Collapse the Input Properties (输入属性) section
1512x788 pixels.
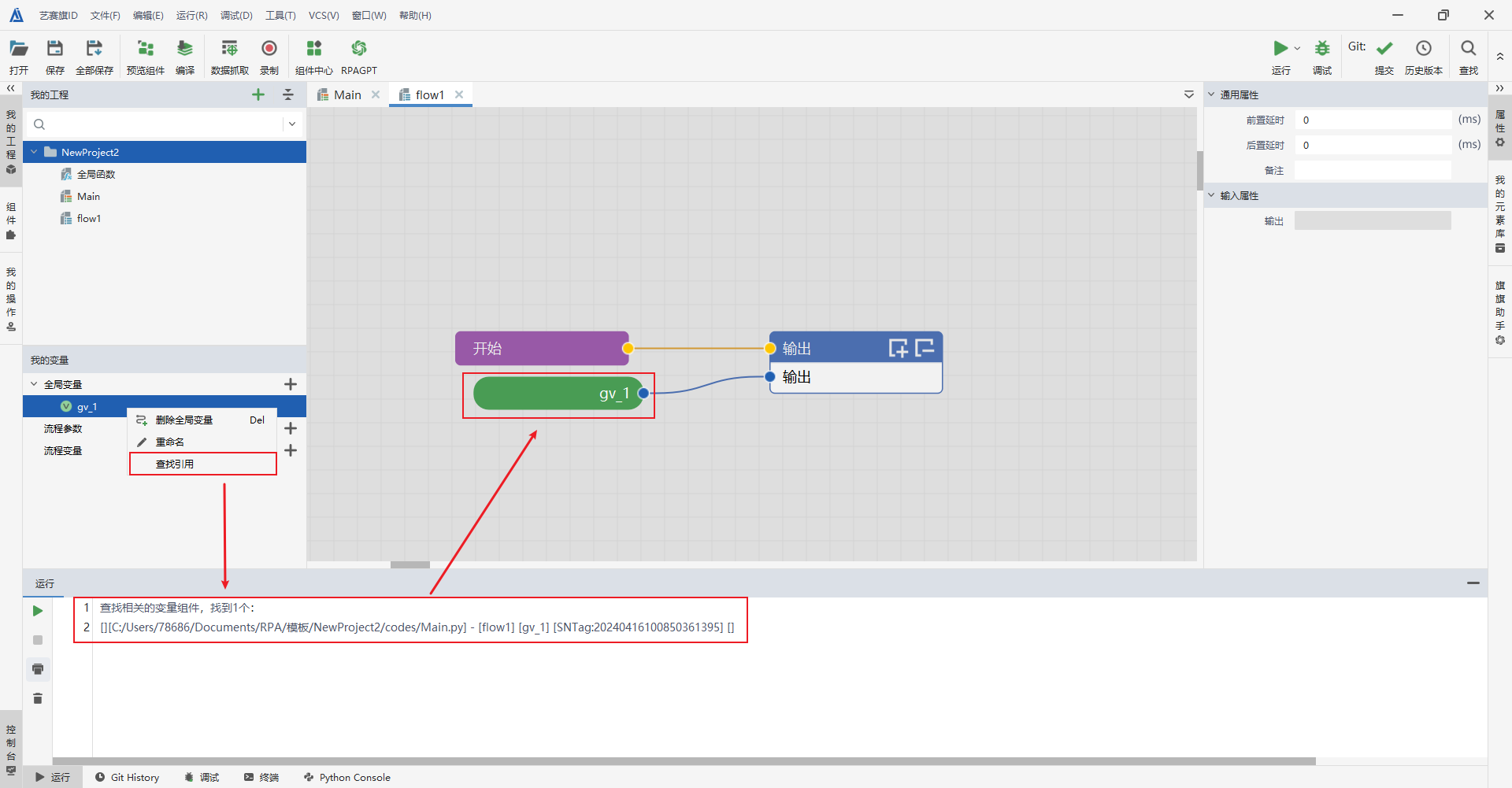point(1211,195)
